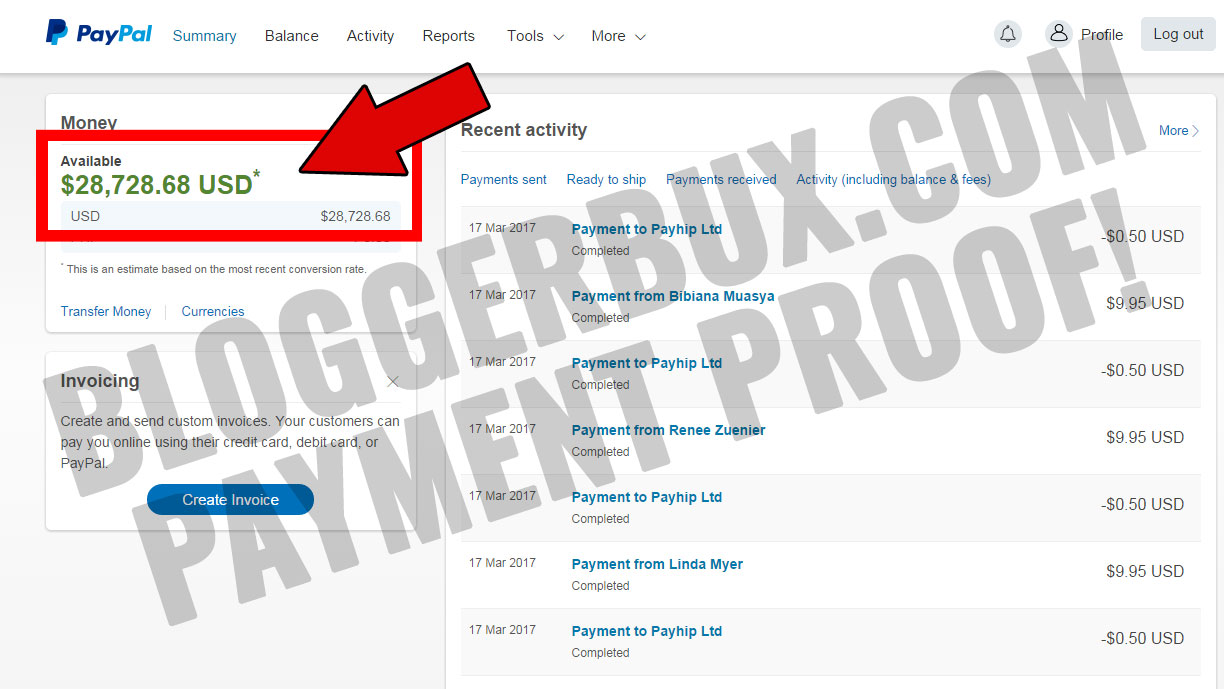The image size is (1224, 689).
Task: Select the Payments sent filter
Action: coord(503,180)
